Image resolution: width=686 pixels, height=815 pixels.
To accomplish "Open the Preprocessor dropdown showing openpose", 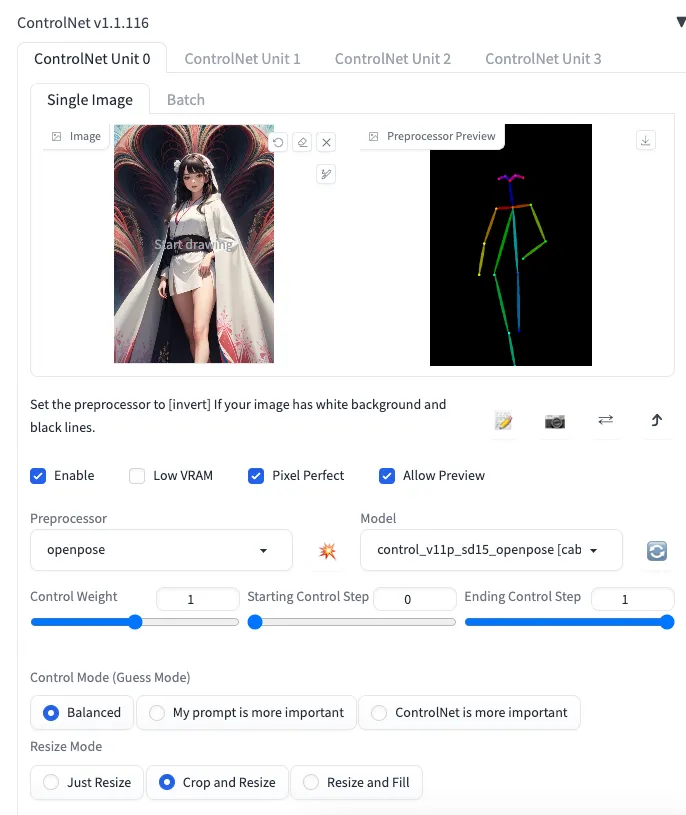I will [161, 550].
